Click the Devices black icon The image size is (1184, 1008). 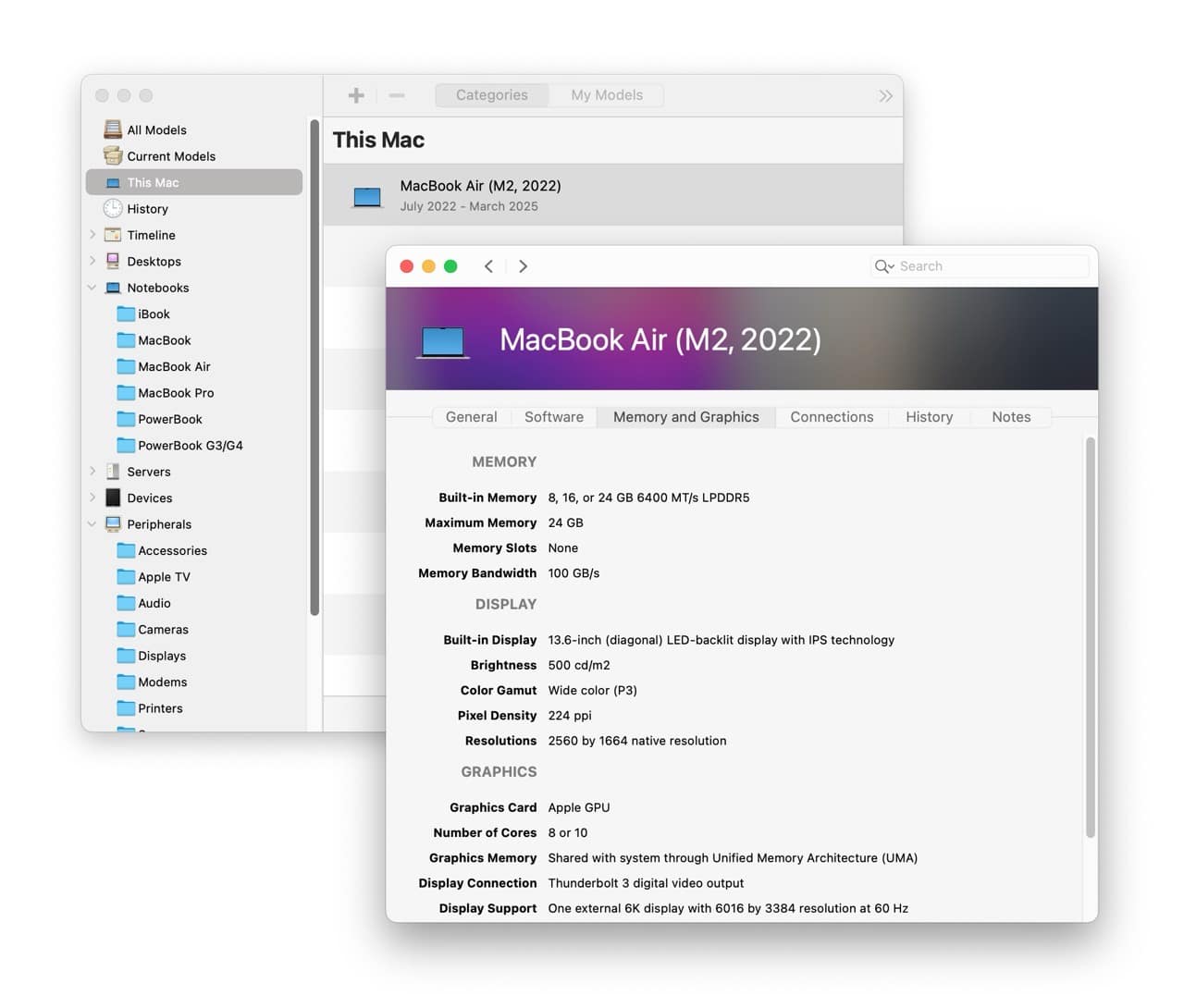tap(113, 498)
